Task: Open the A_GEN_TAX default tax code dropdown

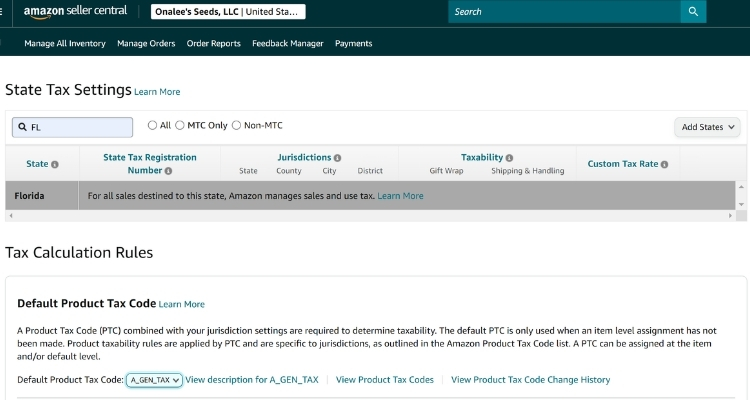Action: point(154,380)
